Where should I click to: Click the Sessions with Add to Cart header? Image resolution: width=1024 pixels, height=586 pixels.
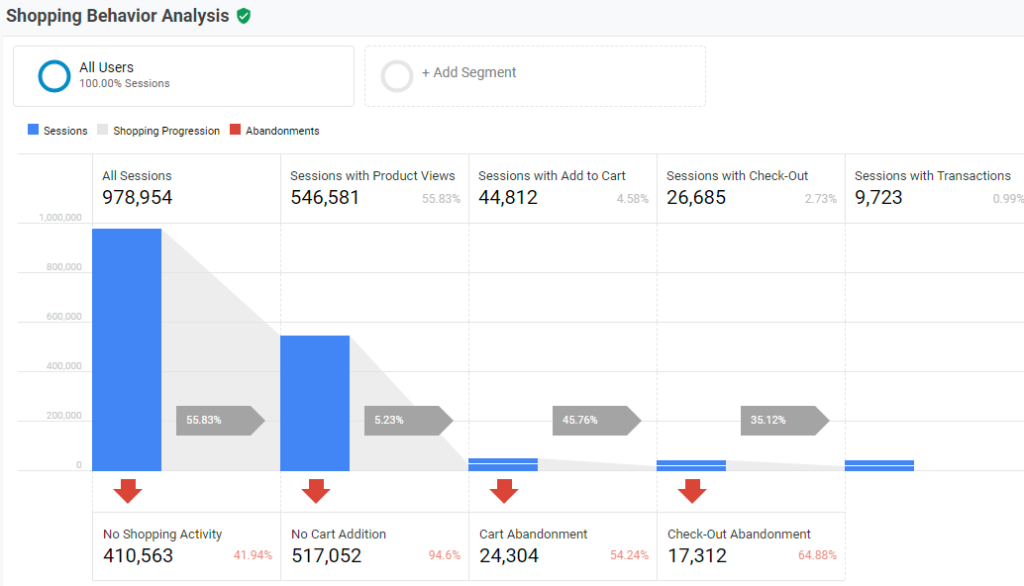coord(552,176)
